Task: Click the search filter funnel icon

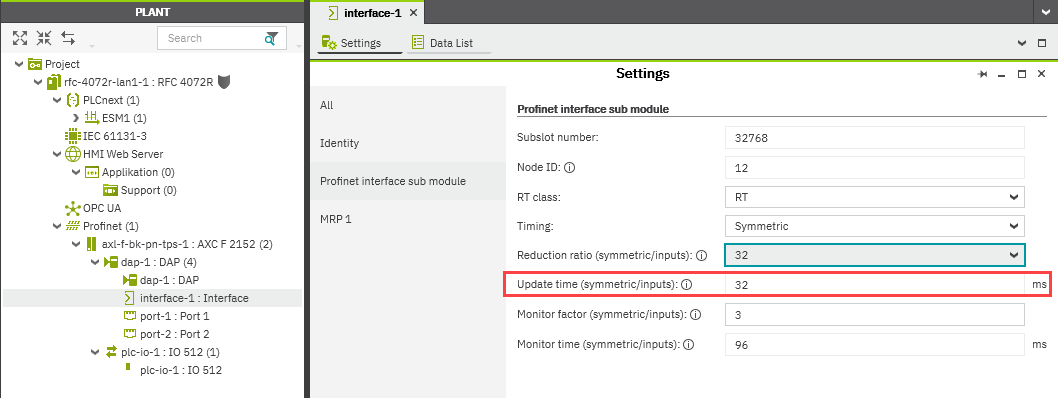Action: coord(271,38)
